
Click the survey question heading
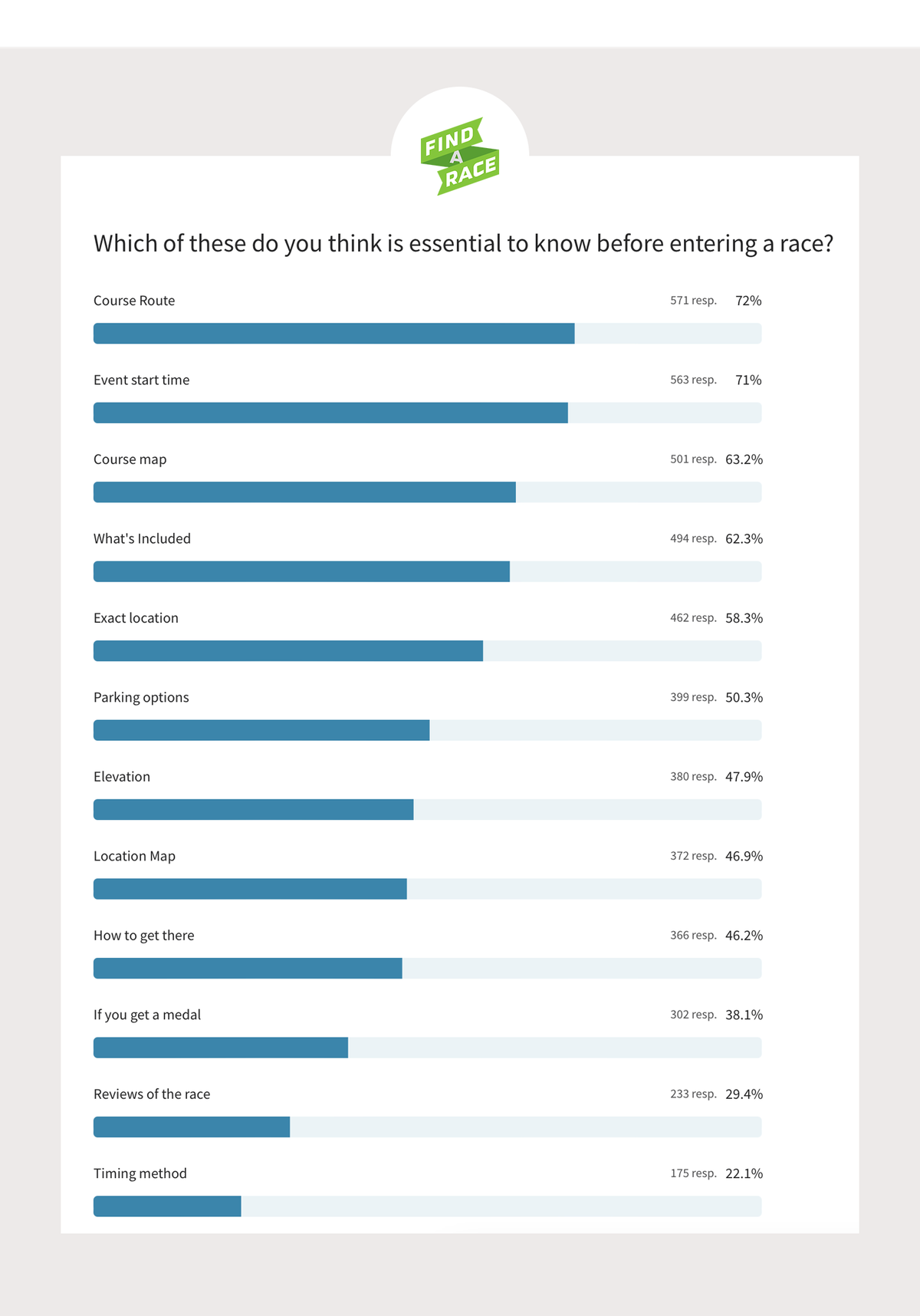click(463, 243)
